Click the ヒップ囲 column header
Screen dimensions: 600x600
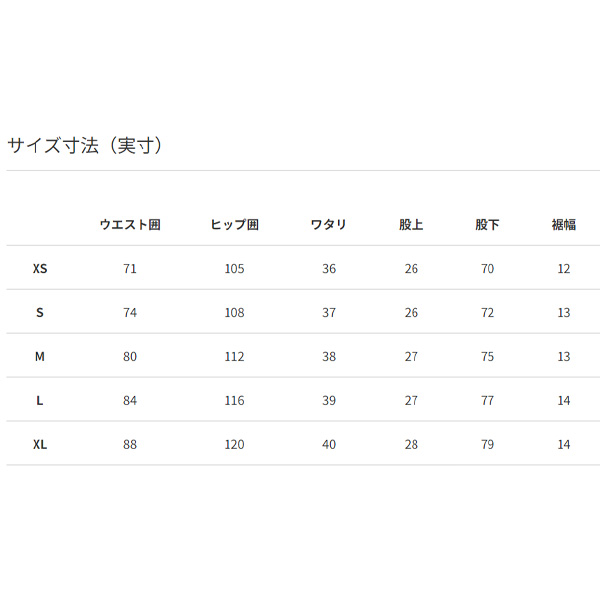pos(235,225)
